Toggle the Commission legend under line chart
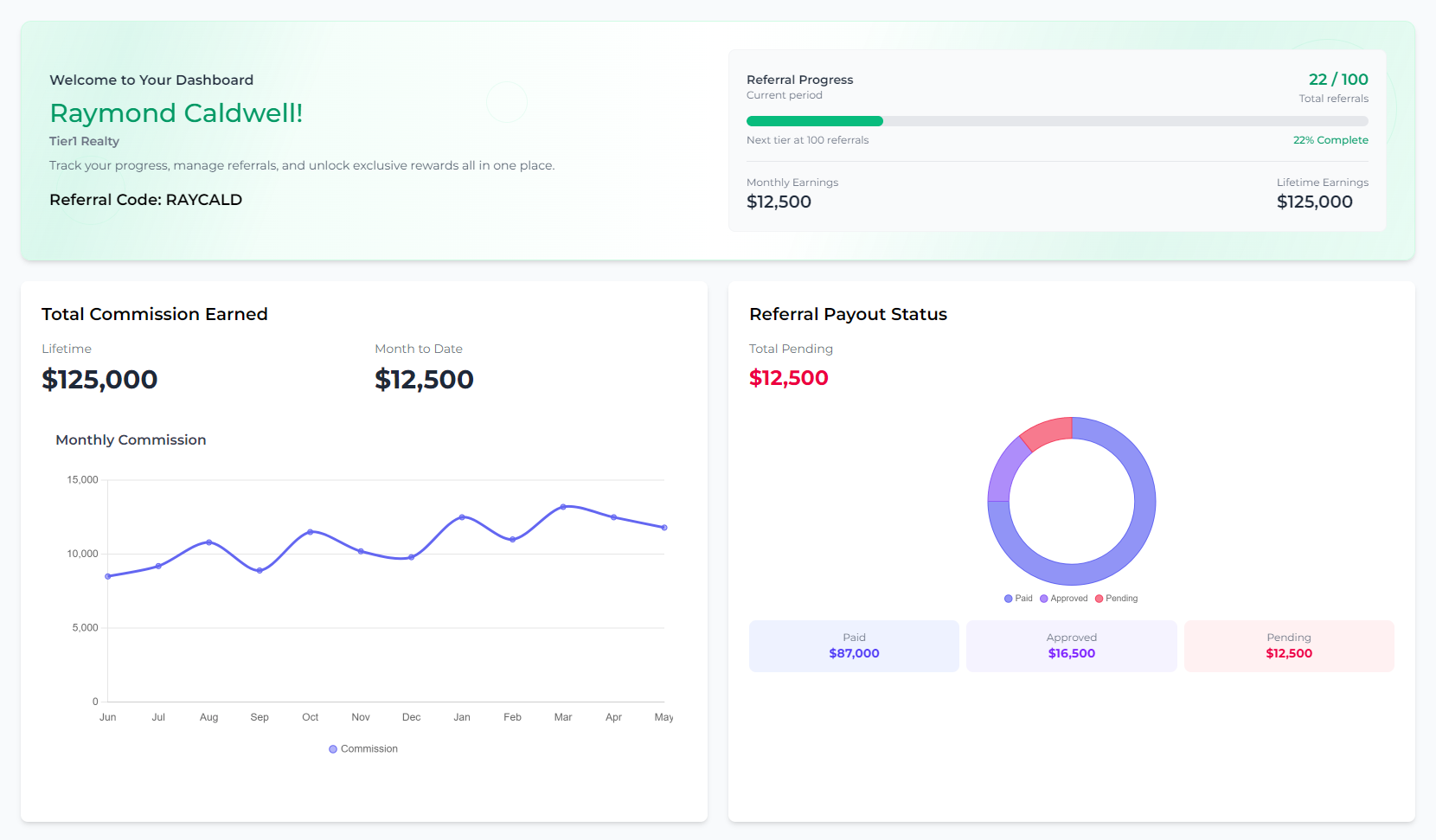The width and height of the screenshot is (1436, 840). (363, 749)
